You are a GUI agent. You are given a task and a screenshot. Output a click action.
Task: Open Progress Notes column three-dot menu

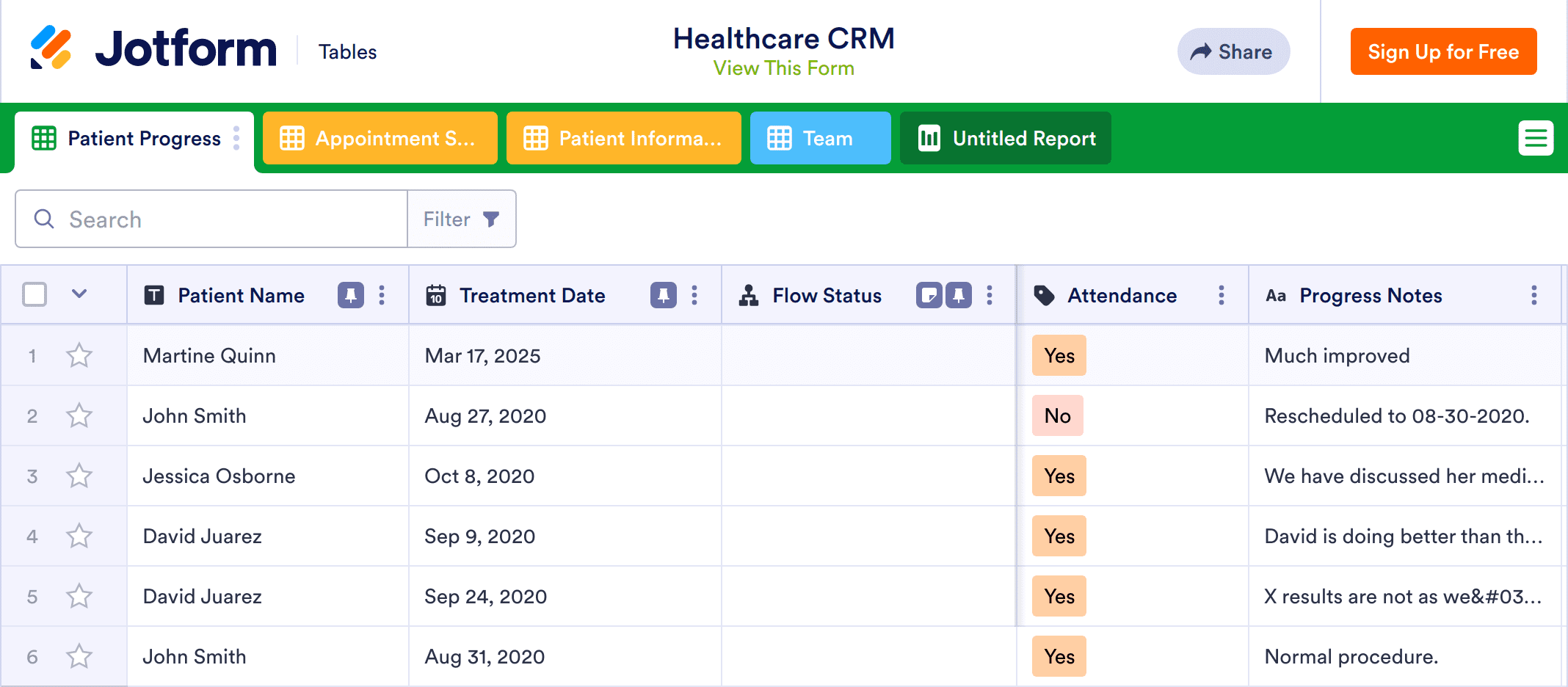(x=1533, y=295)
